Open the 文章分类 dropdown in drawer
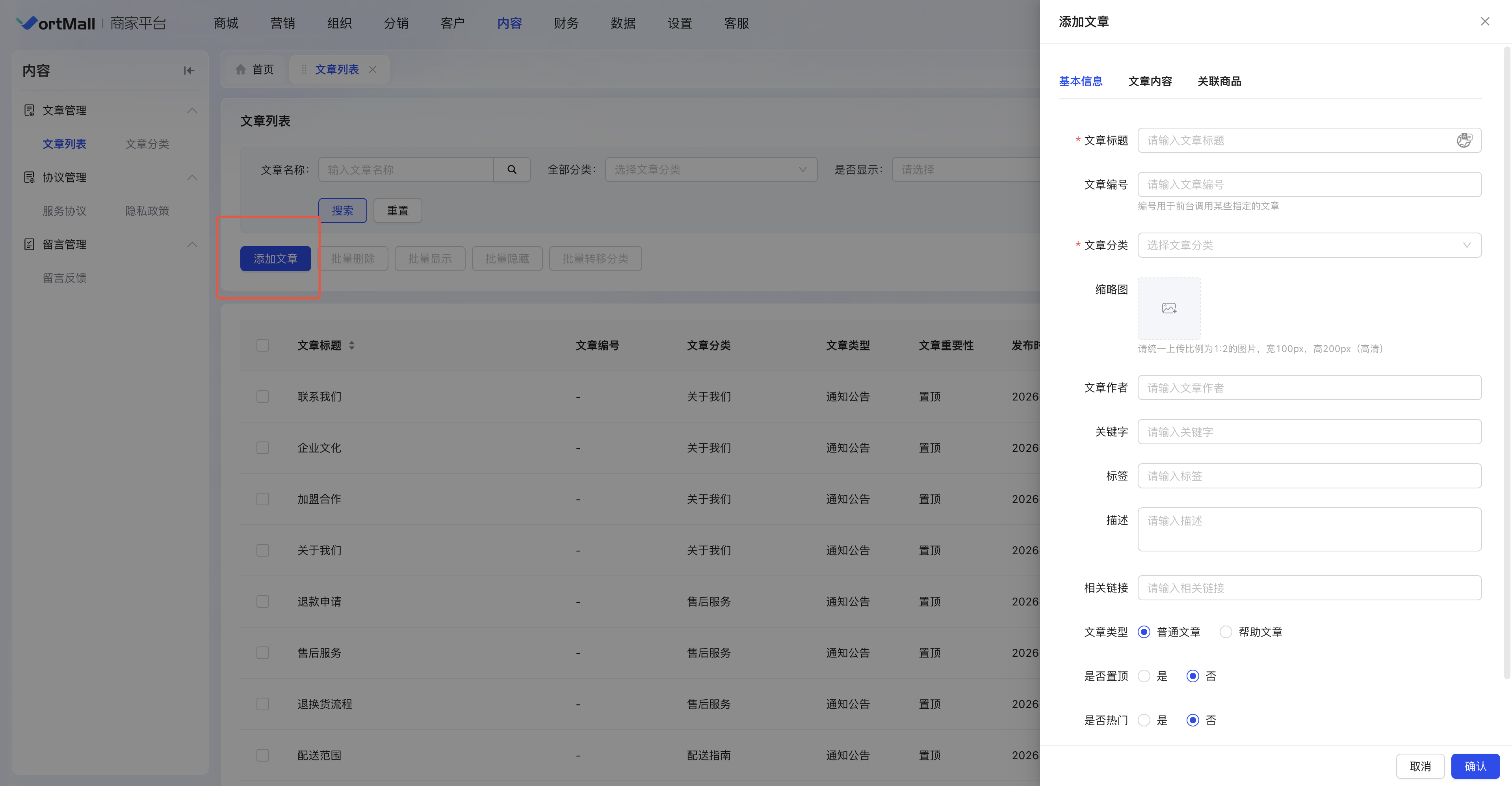 pos(1309,245)
